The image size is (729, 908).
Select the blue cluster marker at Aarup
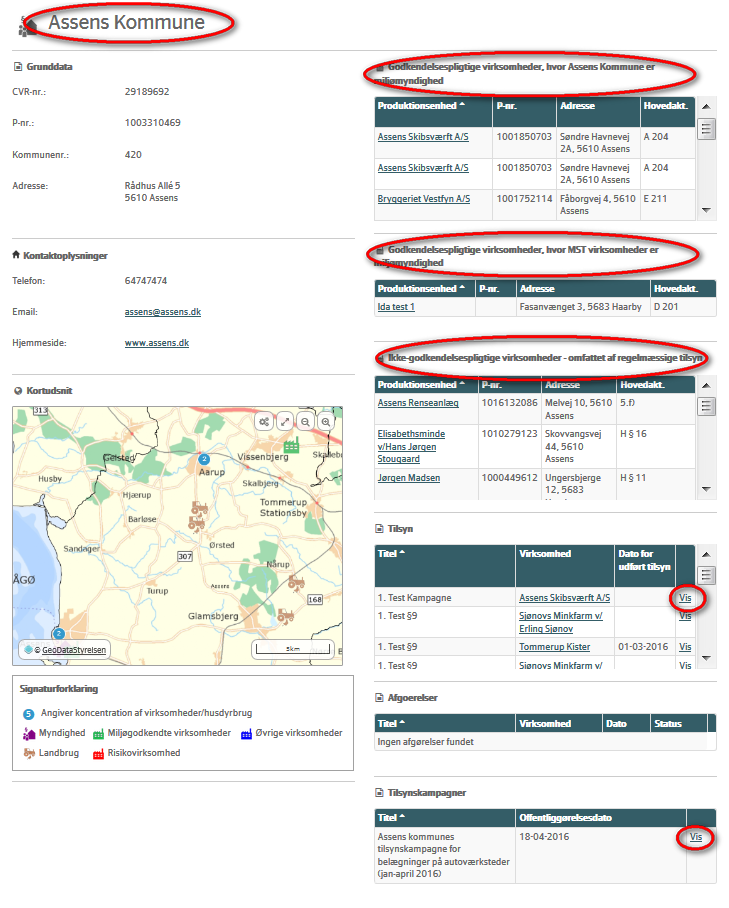[x=204, y=459]
